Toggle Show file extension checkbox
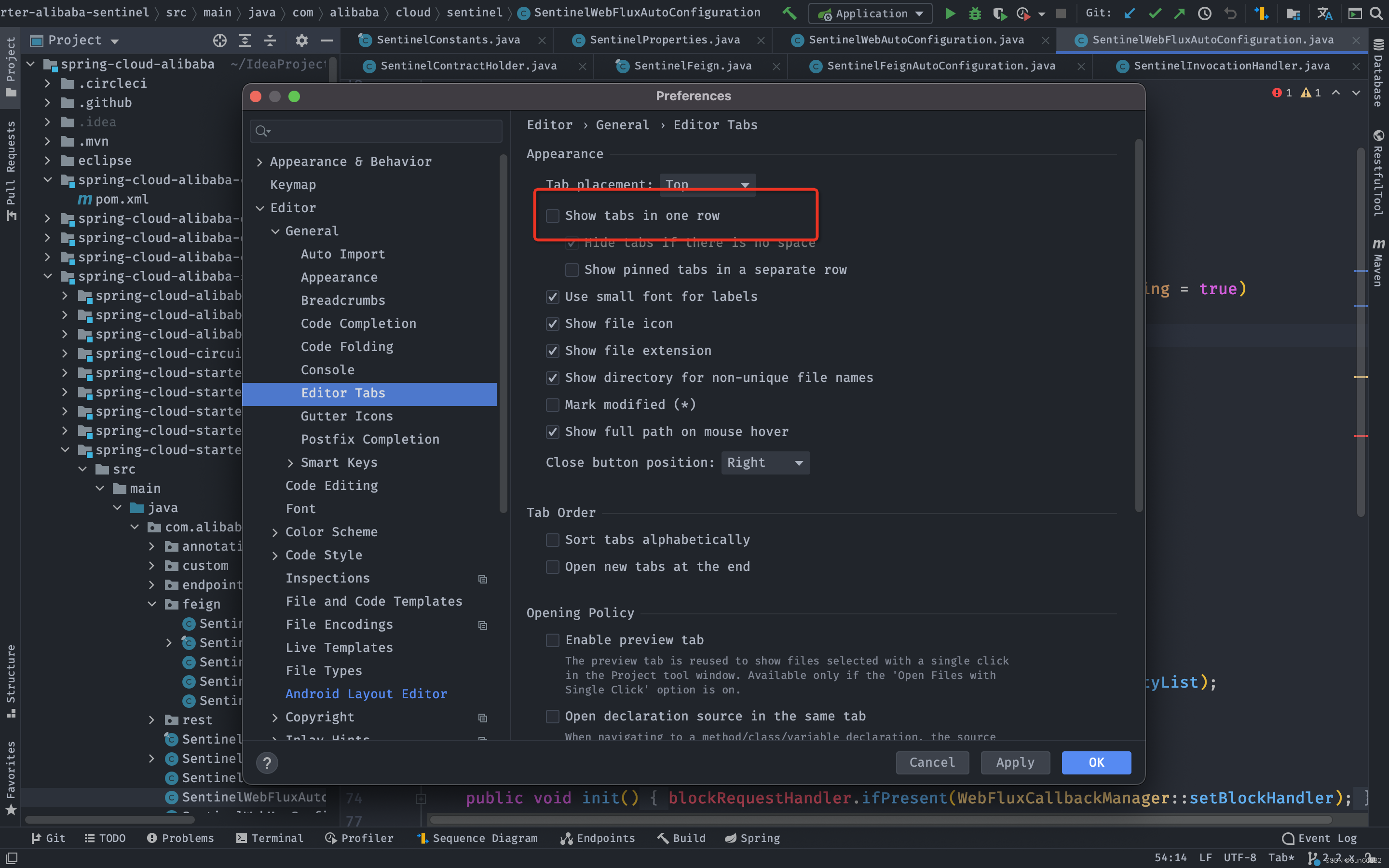This screenshot has height=868, width=1389. pyautogui.click(x=552, y=351)
